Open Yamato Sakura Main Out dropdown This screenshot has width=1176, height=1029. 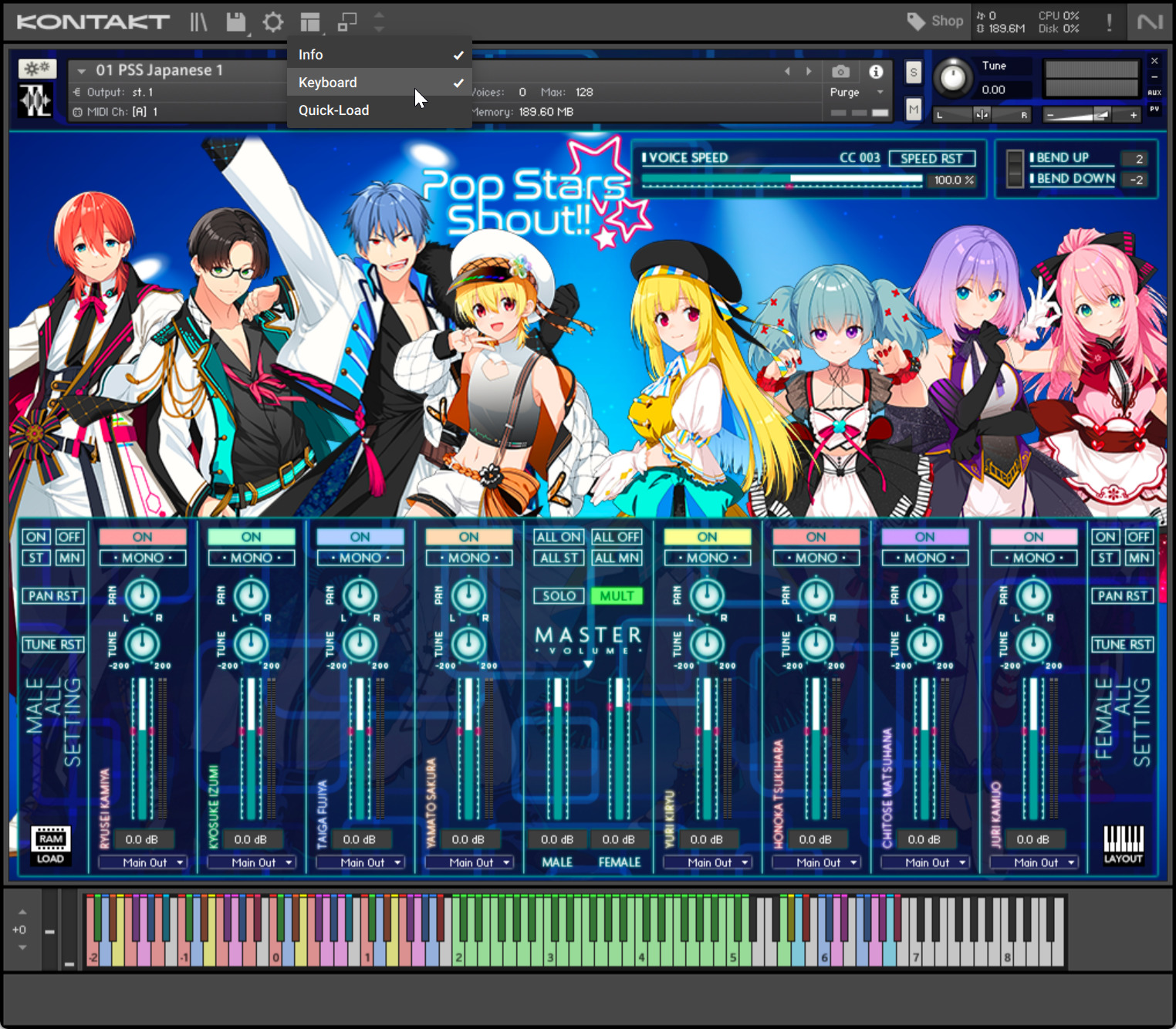coord(469,862)
